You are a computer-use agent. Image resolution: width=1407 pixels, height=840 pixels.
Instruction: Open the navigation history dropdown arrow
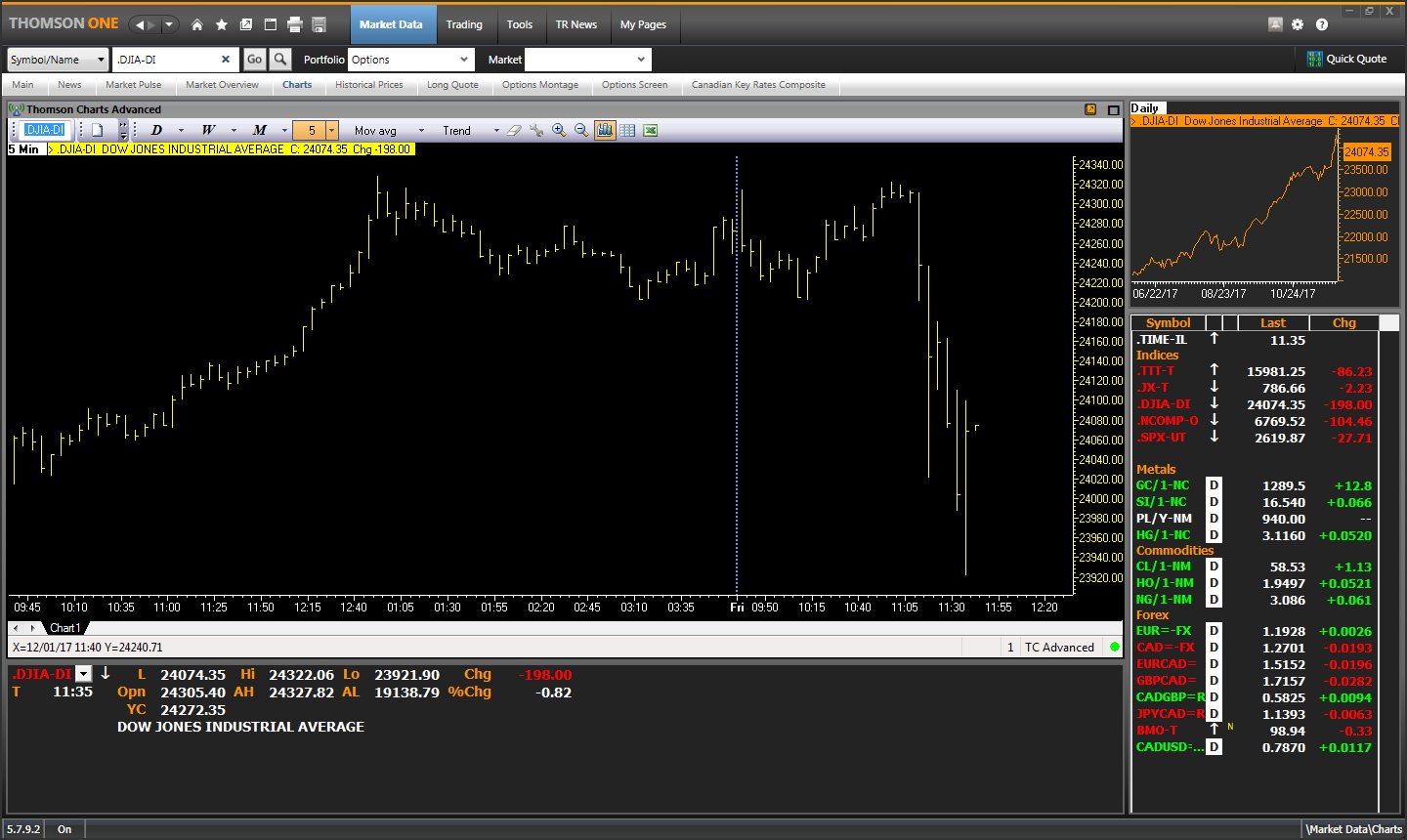coord(170,24)
